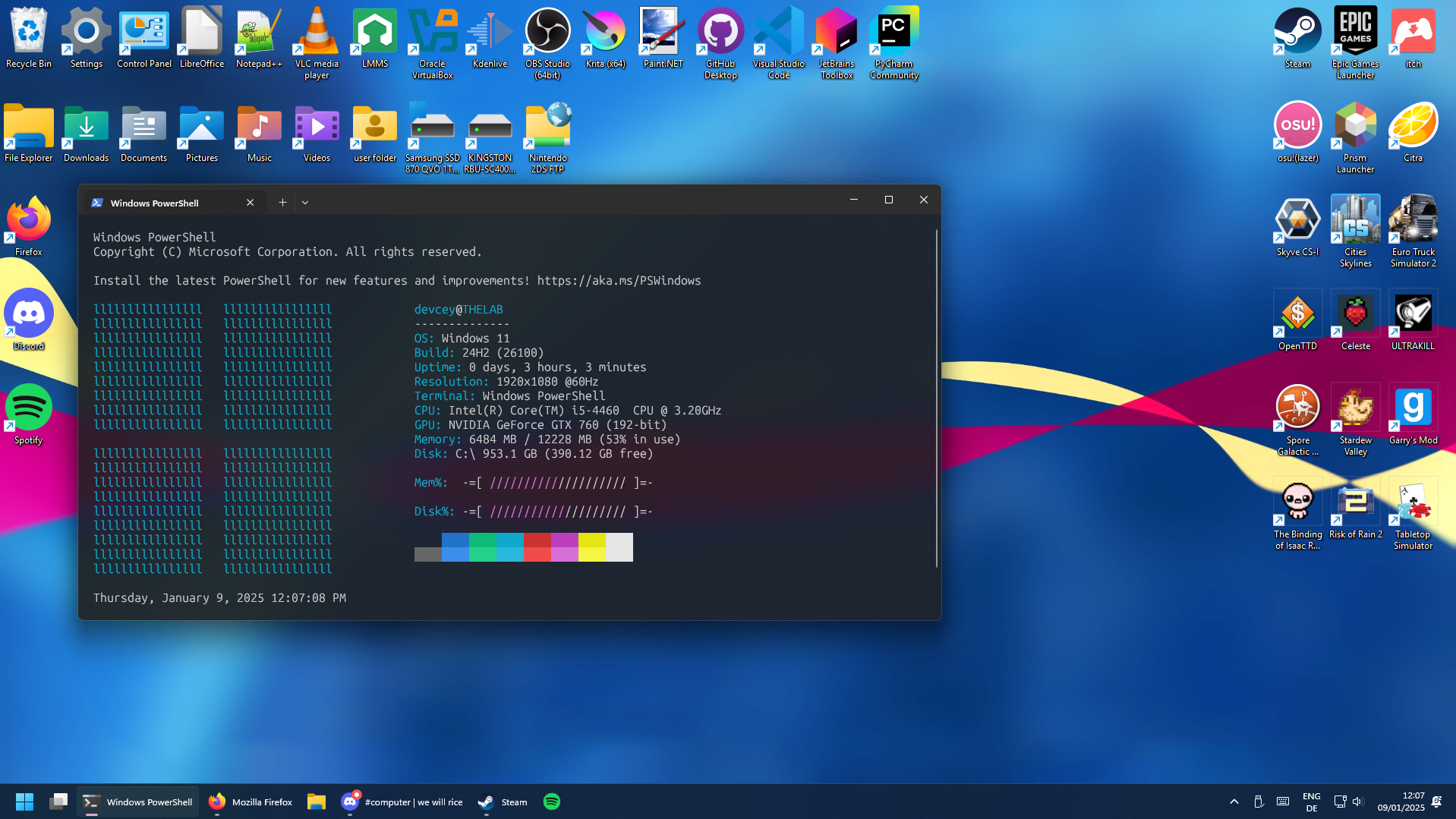Screen dimensions: 1456x819
Task: Select the Videos folder desktop shortcut
Action: pos(317,132)
